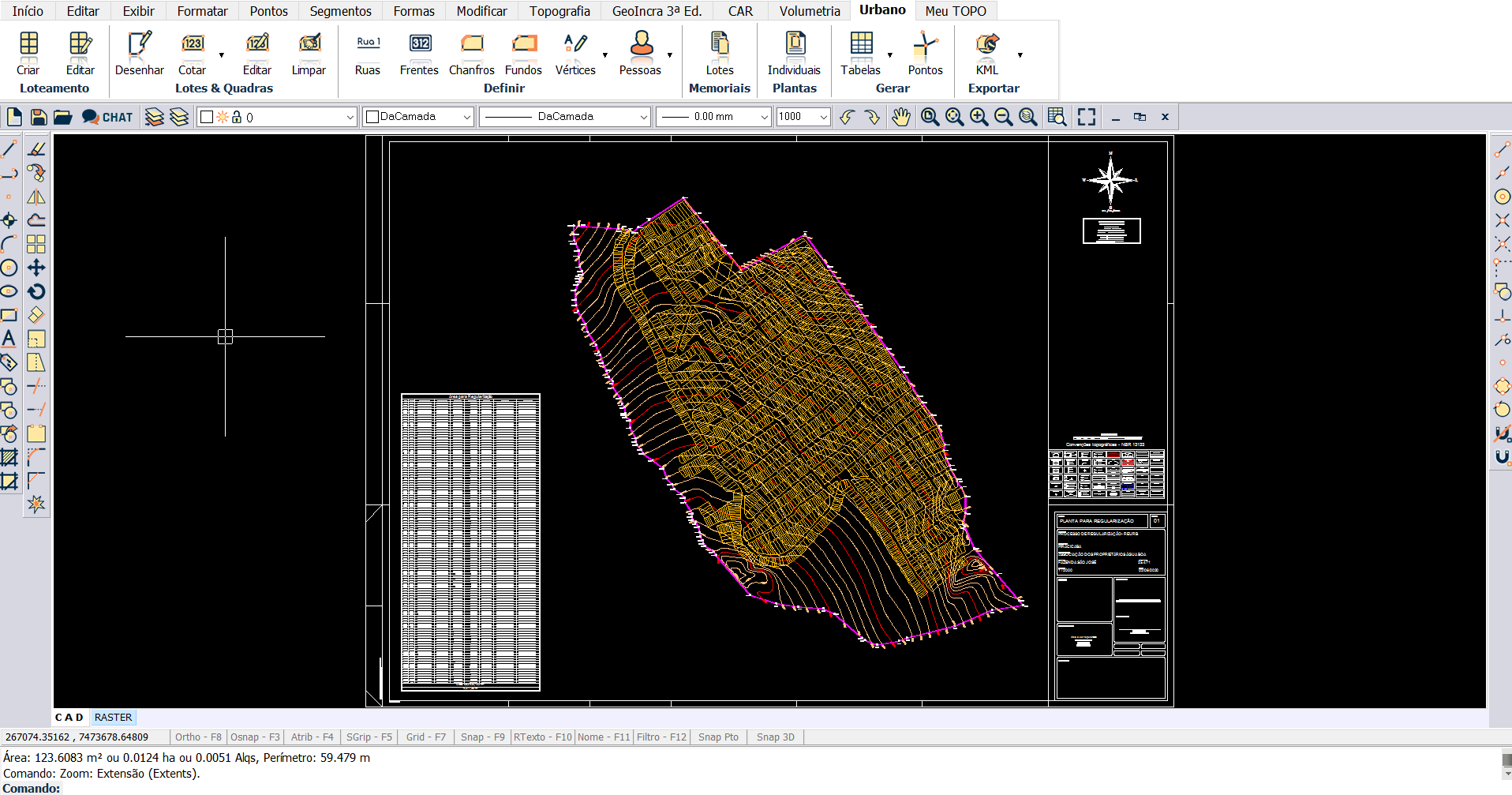Click KML export icon

[987, 52]
